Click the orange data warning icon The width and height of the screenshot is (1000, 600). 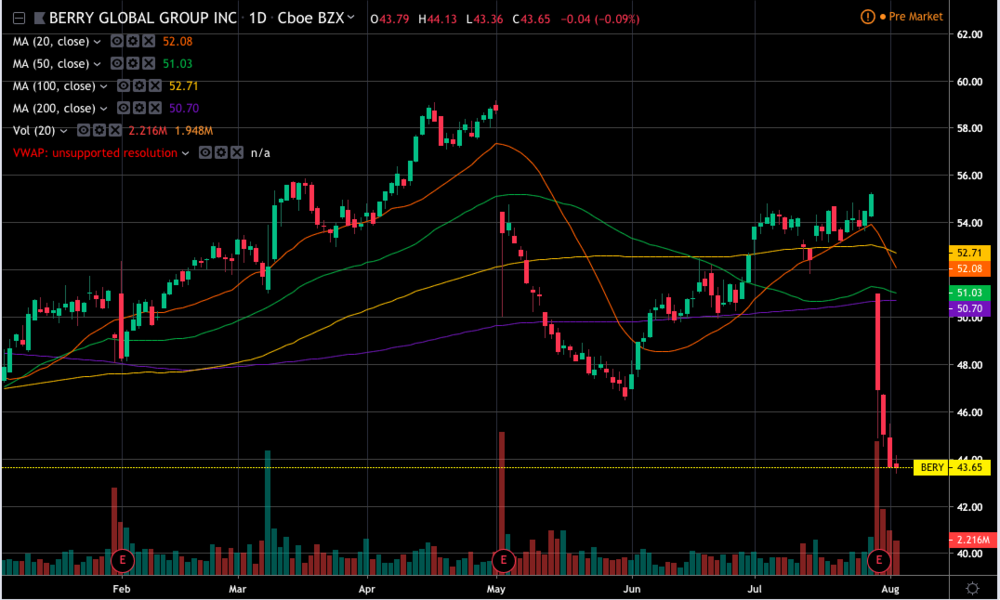click(x=867, y=17)
